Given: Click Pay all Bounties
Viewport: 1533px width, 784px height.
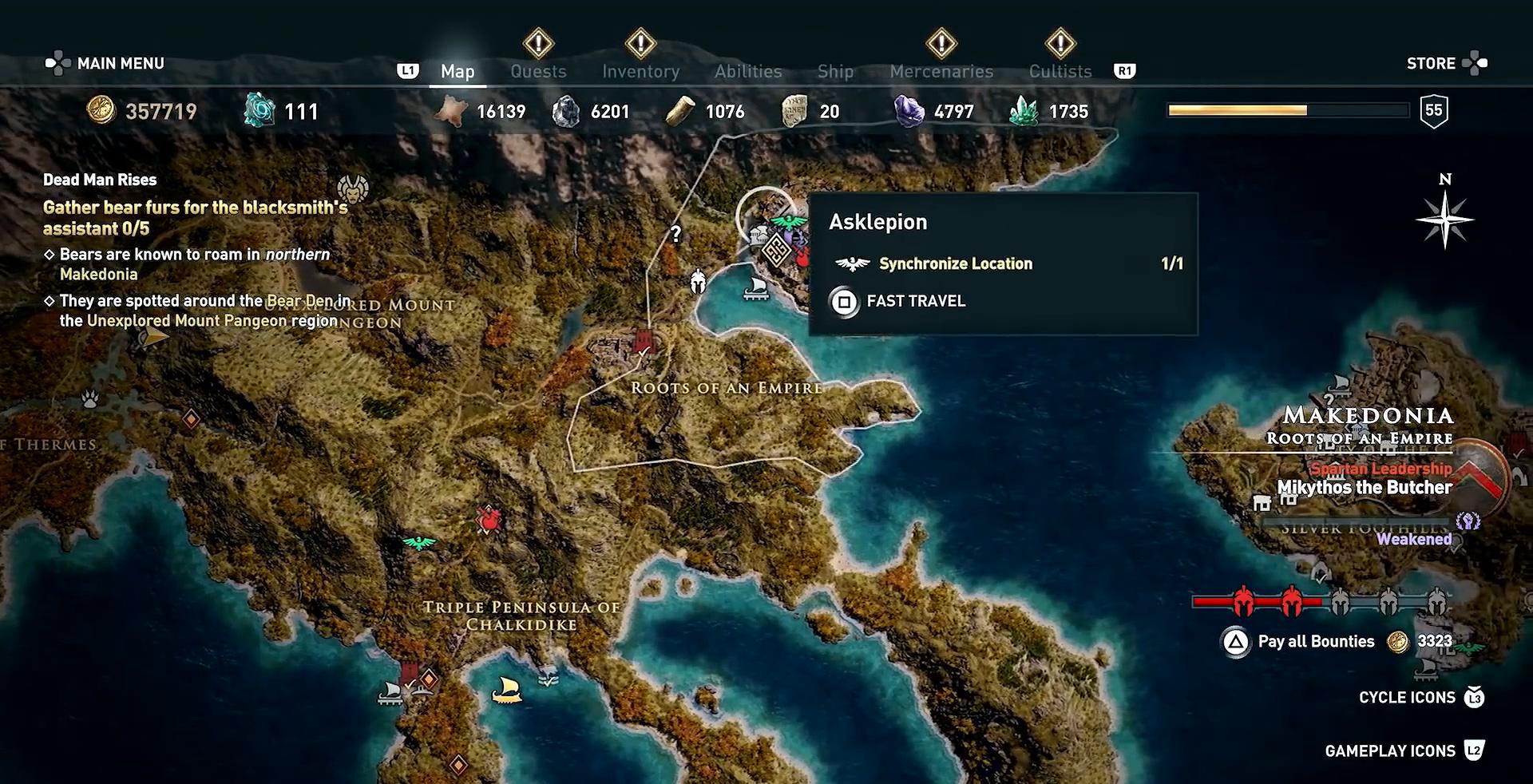Looking at the screenshot, I should click(x=1299, y=641).
